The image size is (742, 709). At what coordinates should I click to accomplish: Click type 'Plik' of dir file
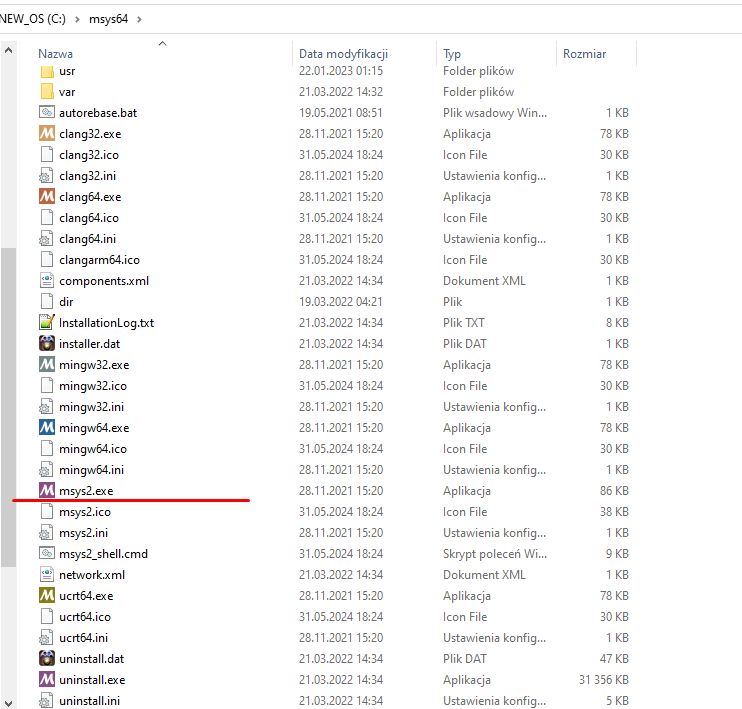452,302
